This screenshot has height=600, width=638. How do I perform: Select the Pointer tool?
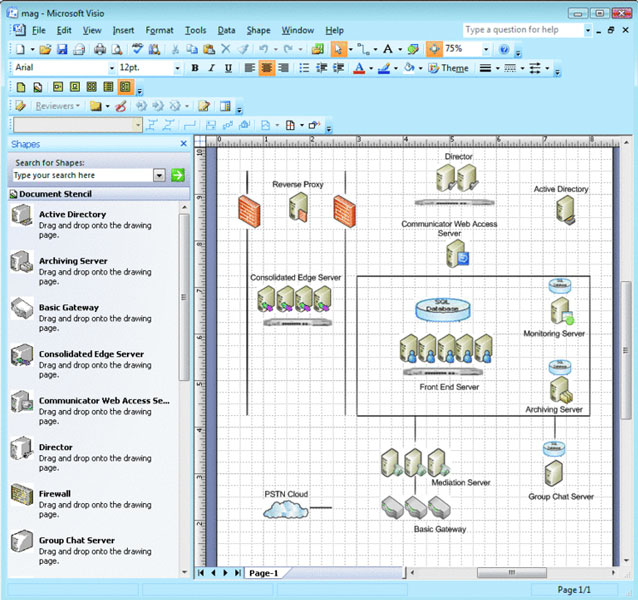pos(338,49)
